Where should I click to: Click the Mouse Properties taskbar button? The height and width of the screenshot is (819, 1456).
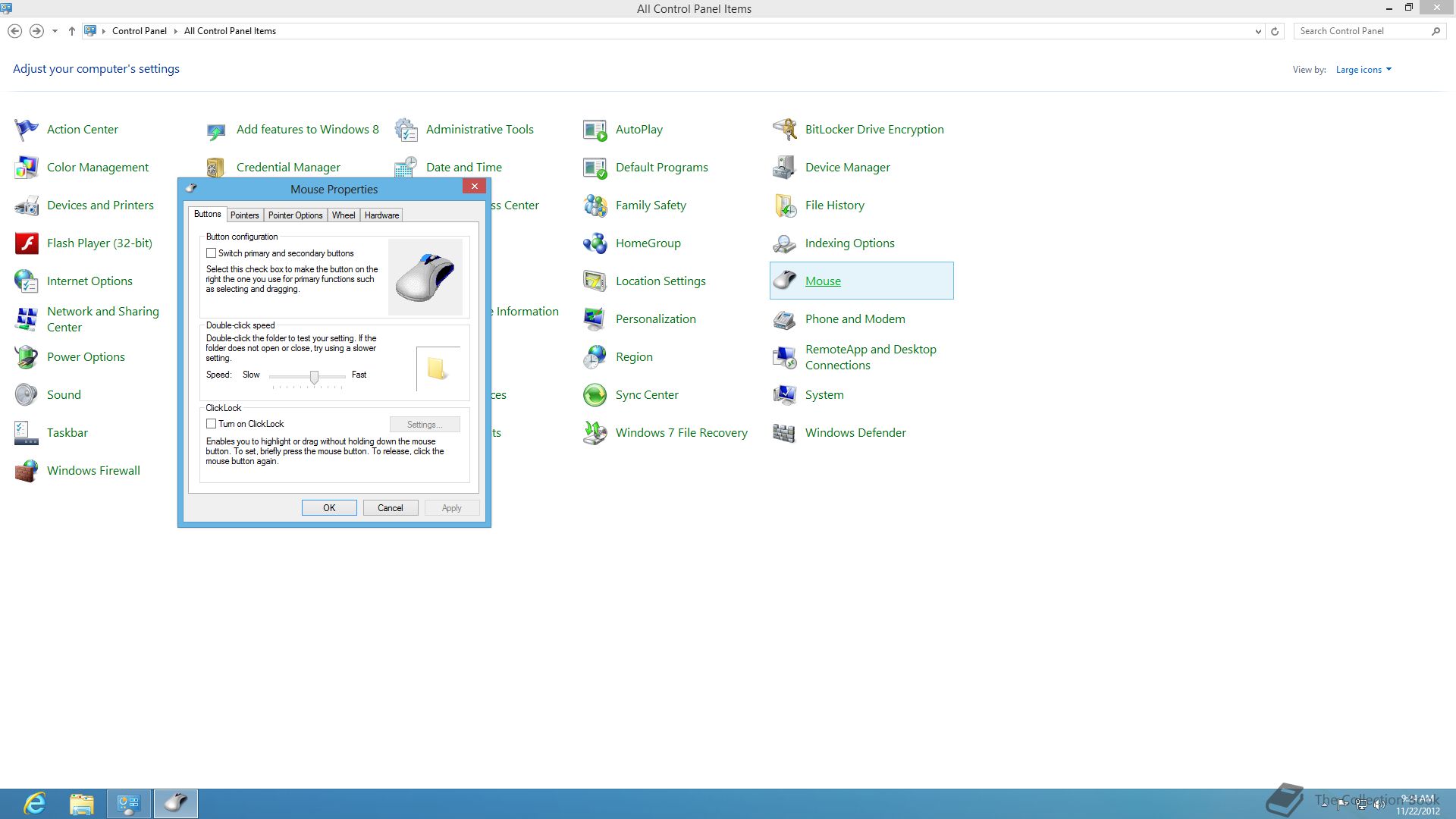[176, 804]
